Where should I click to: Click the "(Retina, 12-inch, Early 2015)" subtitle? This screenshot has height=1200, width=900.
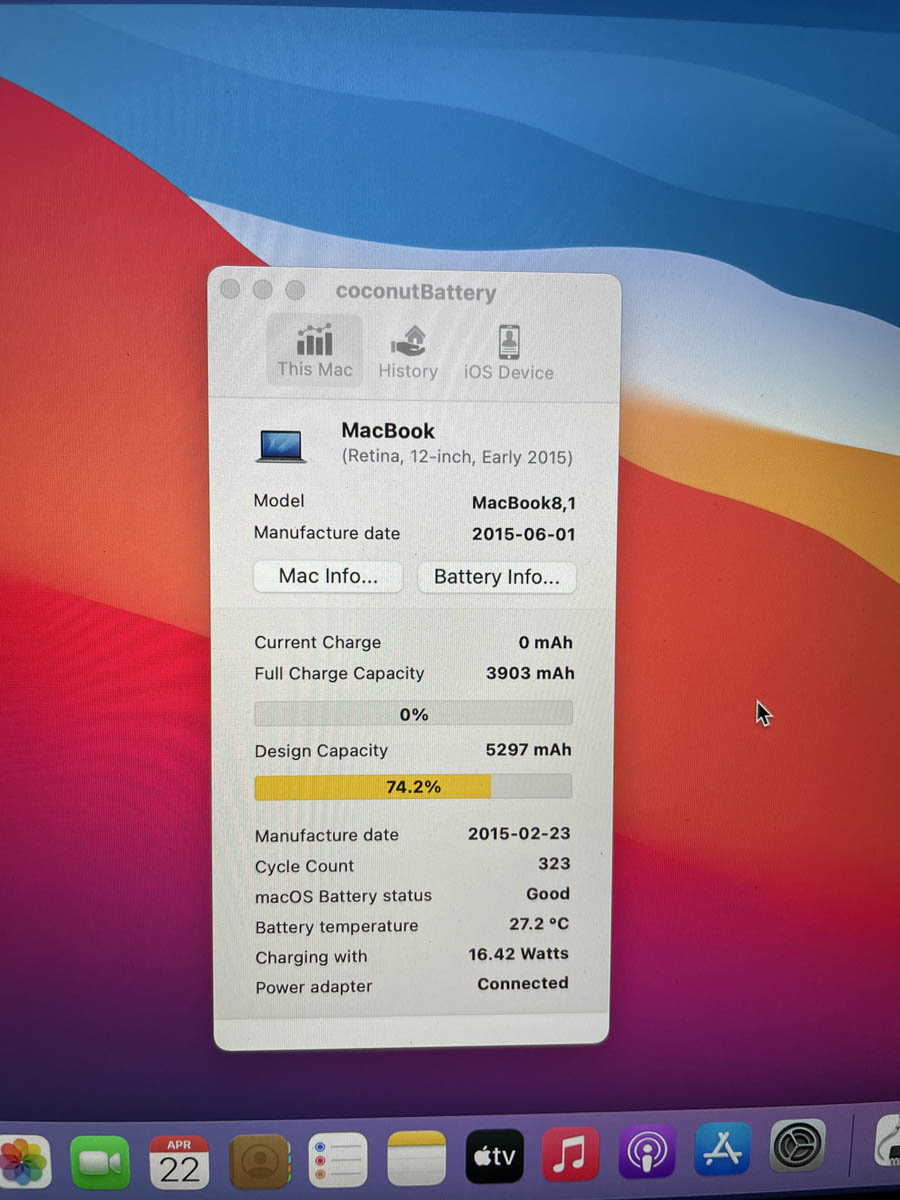click(457, 457)
